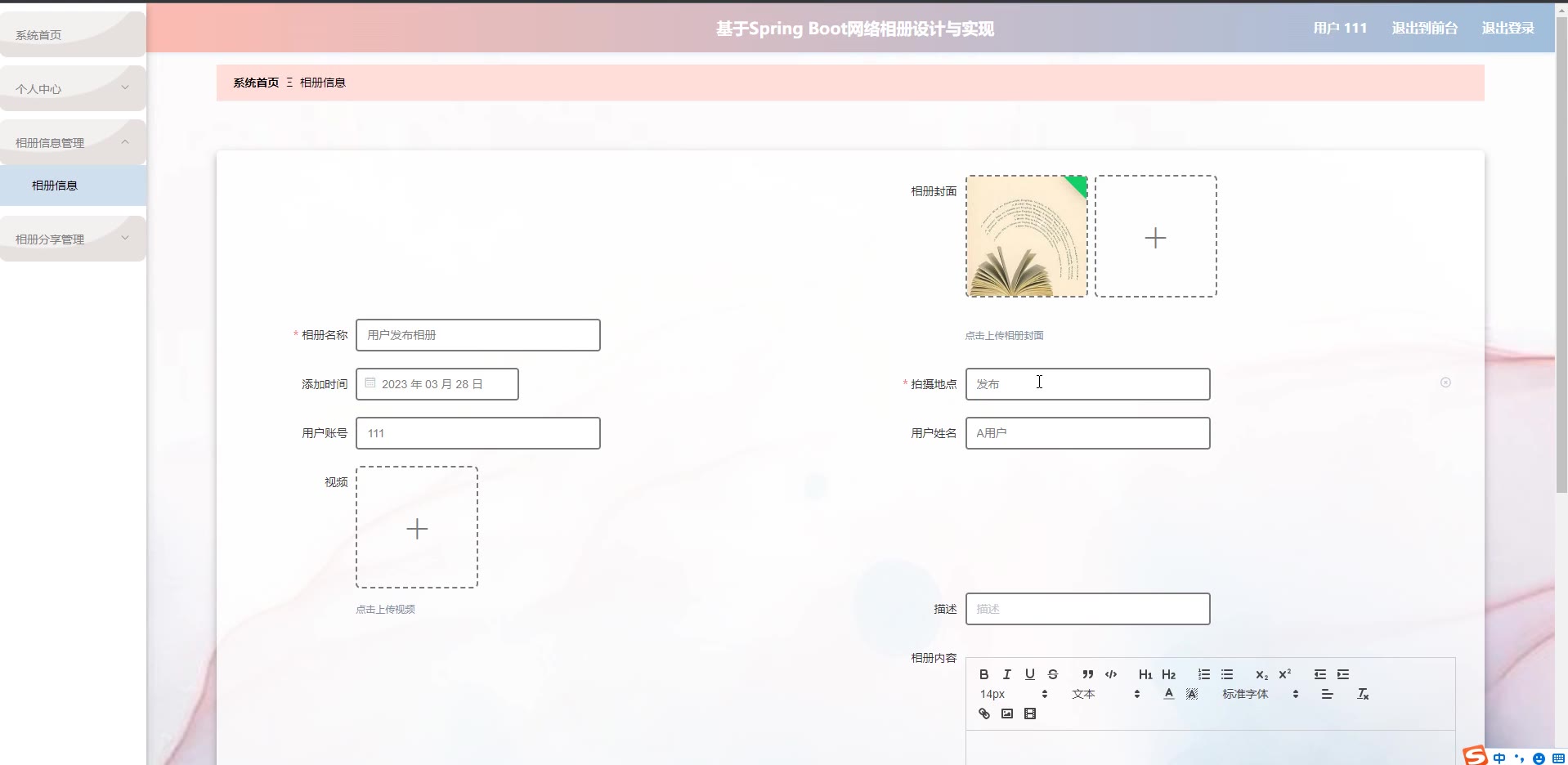Open the text background color picker

[x=1192, y=694]
